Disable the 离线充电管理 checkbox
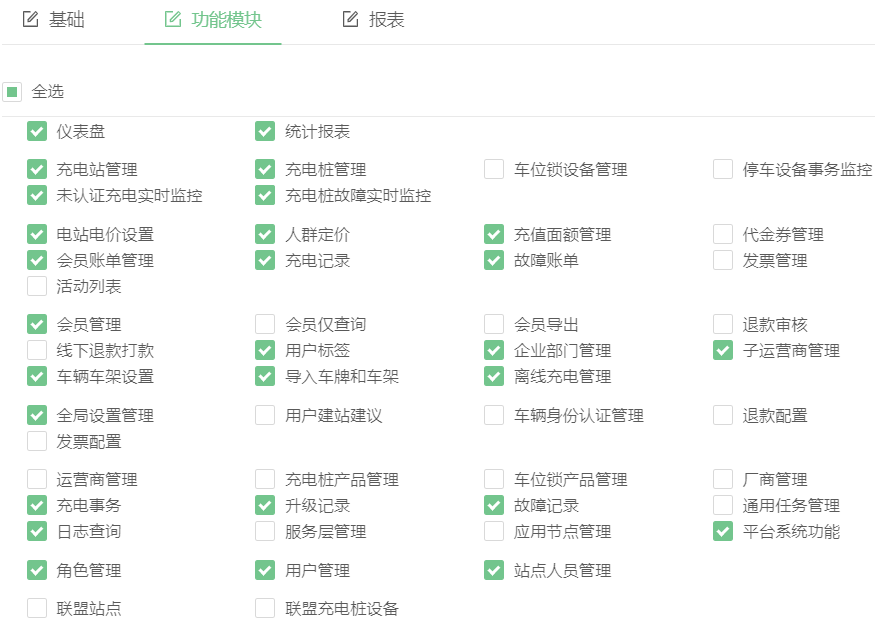875x623 pixels. tap(494, 376)
